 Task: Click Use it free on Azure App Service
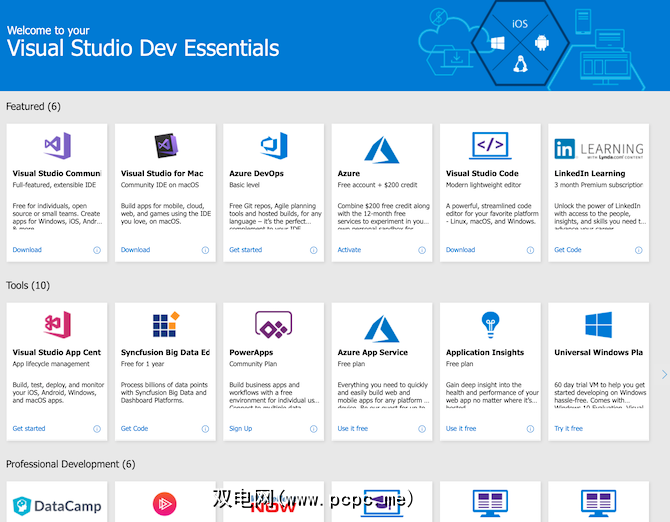coord(352,428)
